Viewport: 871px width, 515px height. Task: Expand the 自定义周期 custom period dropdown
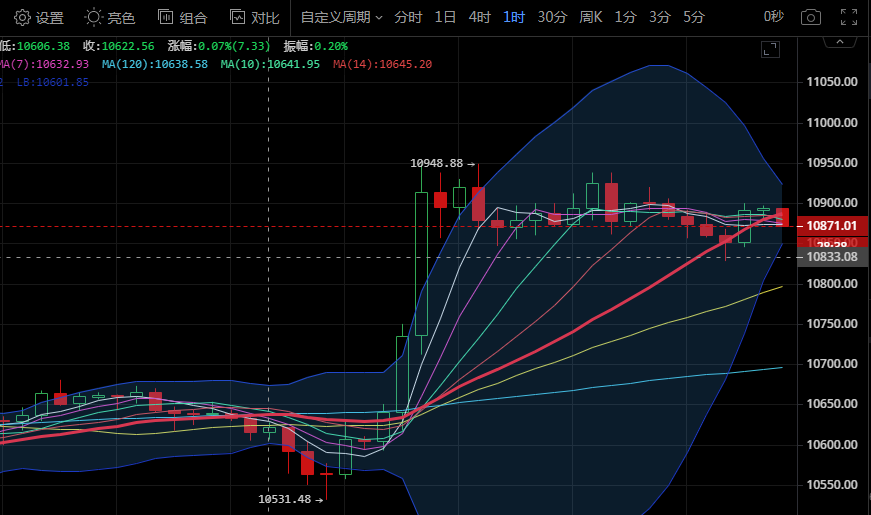point(341,17)
